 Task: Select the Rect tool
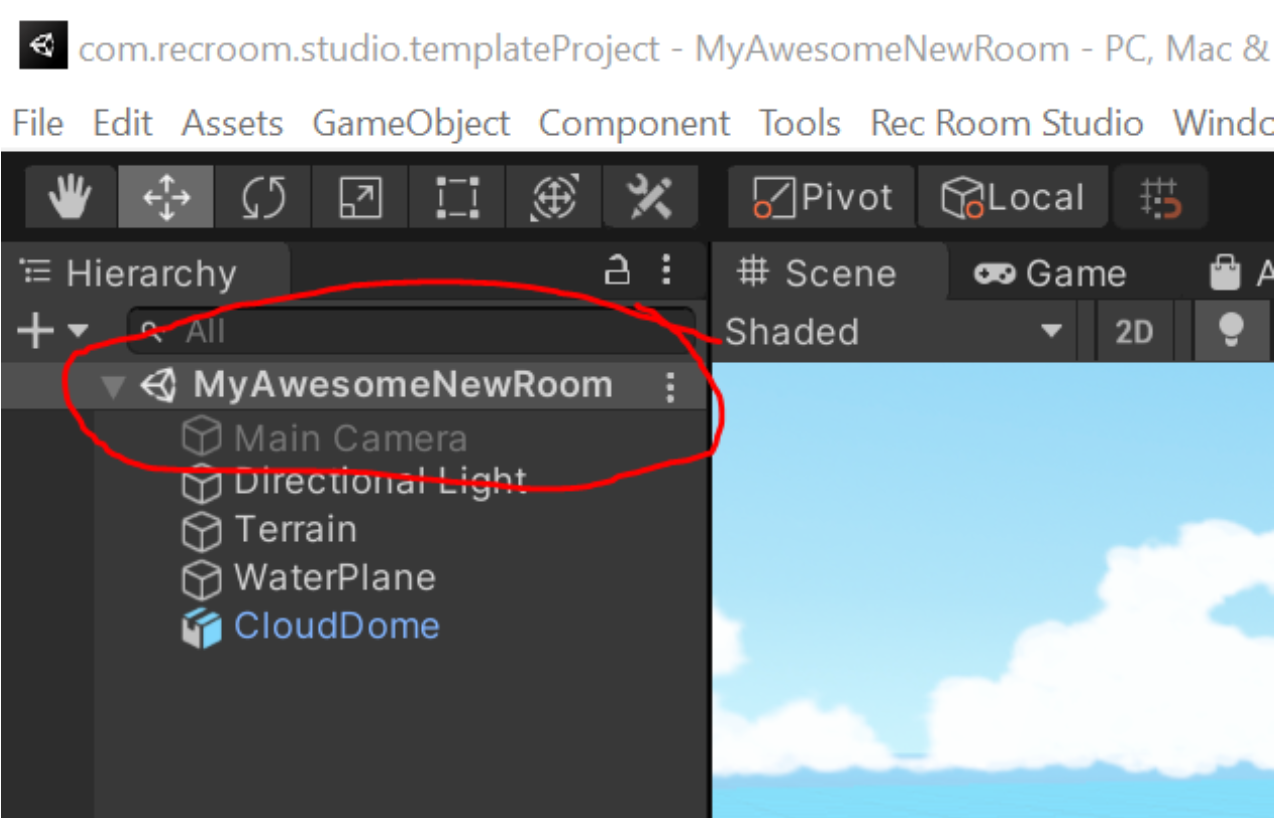(457, 198)
